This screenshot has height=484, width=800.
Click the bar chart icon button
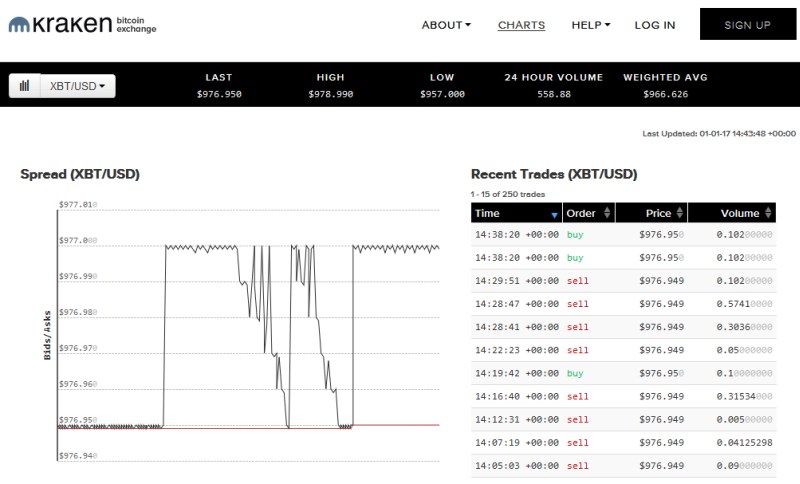[x=24, y=86]
